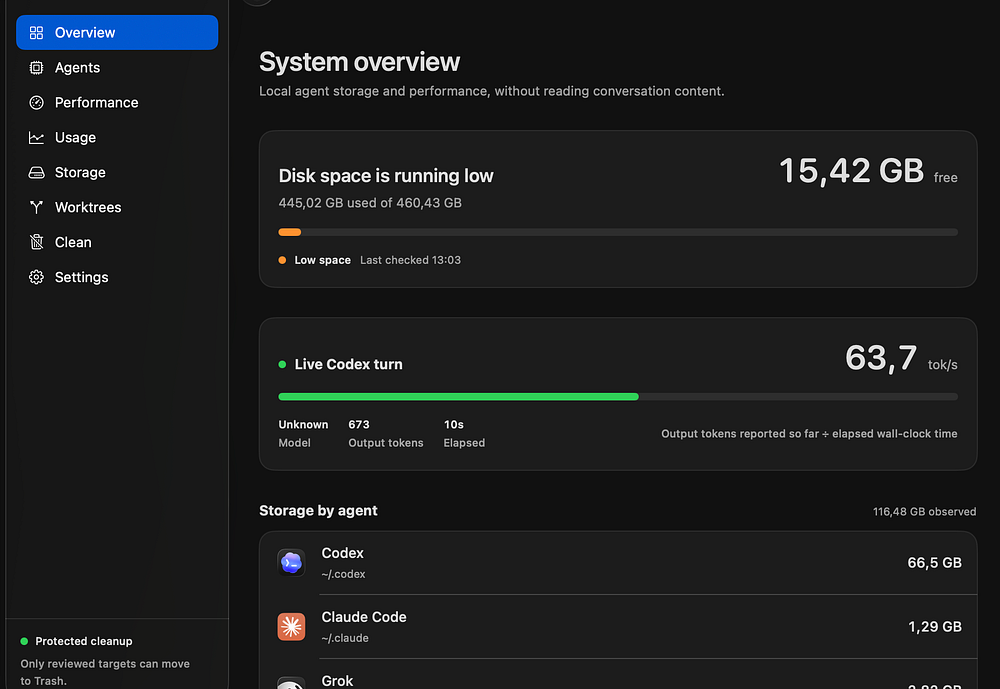Click the 66,5 GB Codex size

[x=934, y=563]
